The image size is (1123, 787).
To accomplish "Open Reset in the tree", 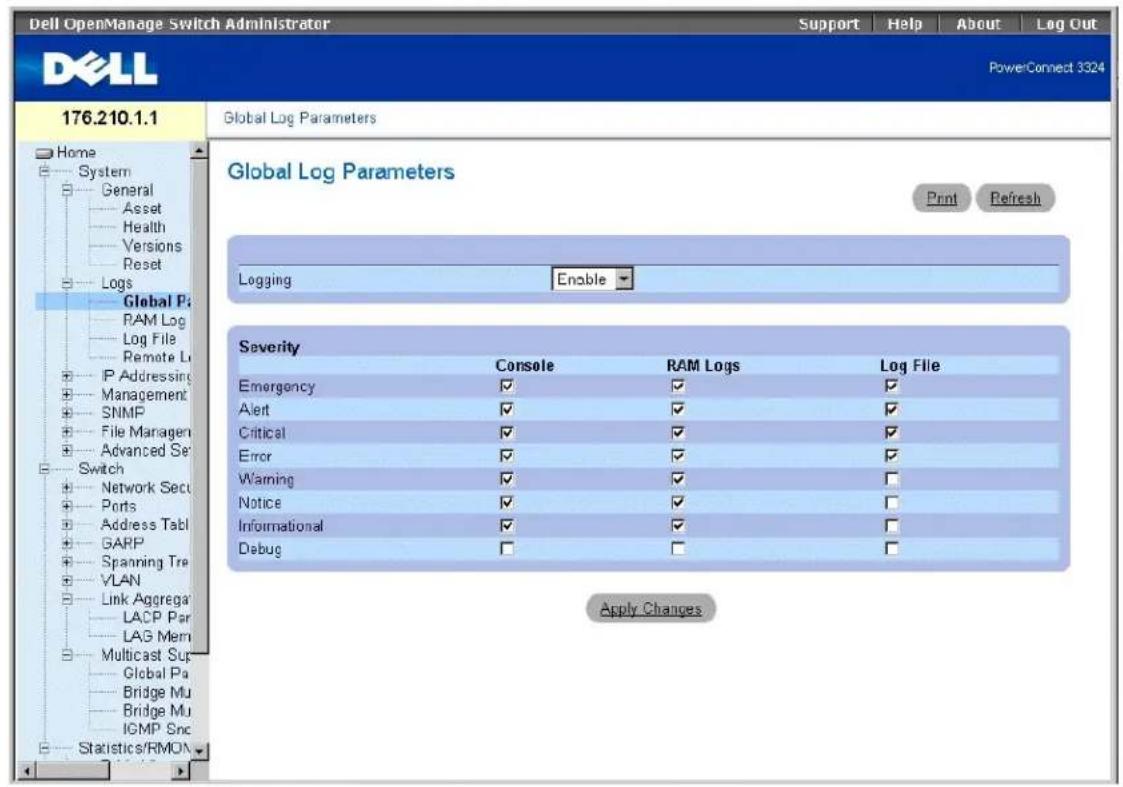I will tap(142, 264).
